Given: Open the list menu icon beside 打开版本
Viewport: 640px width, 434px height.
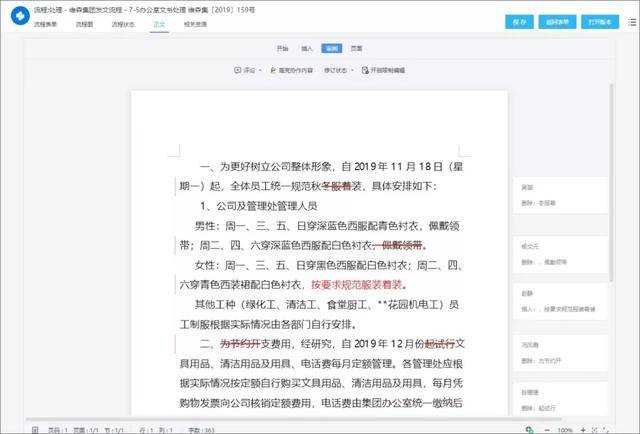Looking at the screenshot, I should coord(632,22).
